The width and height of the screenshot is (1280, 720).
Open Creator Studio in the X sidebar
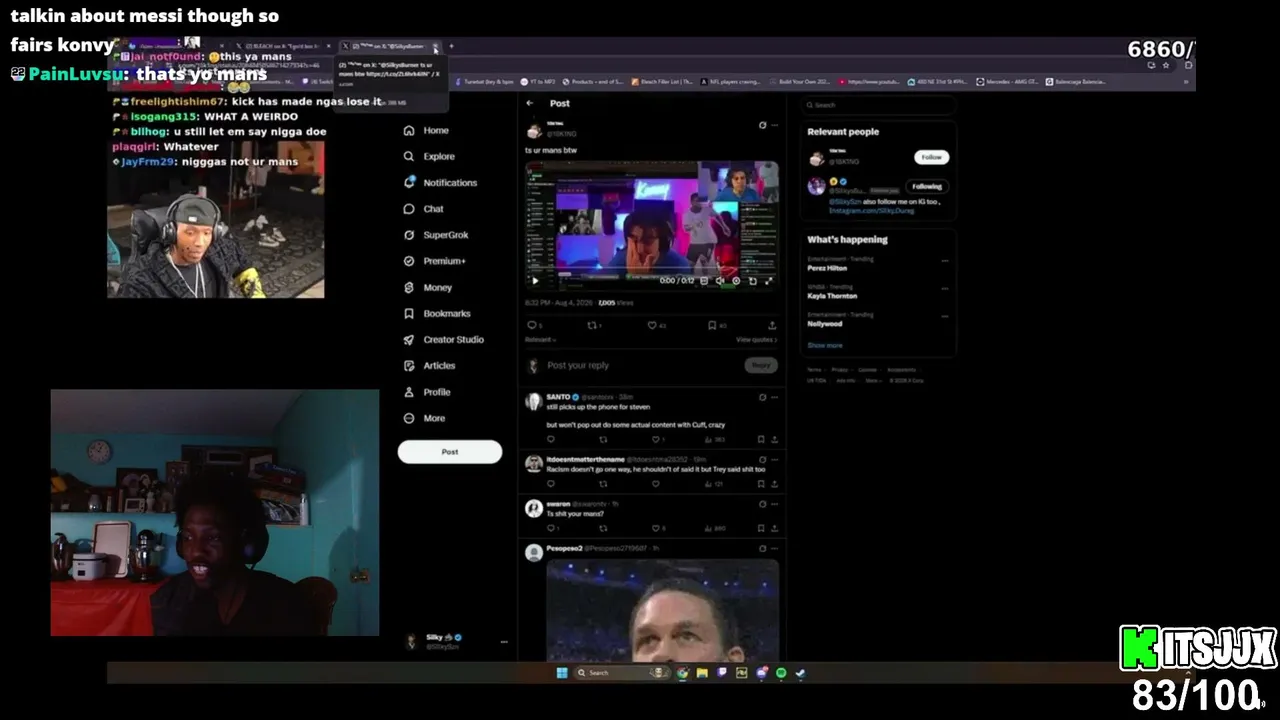[443, 339]
